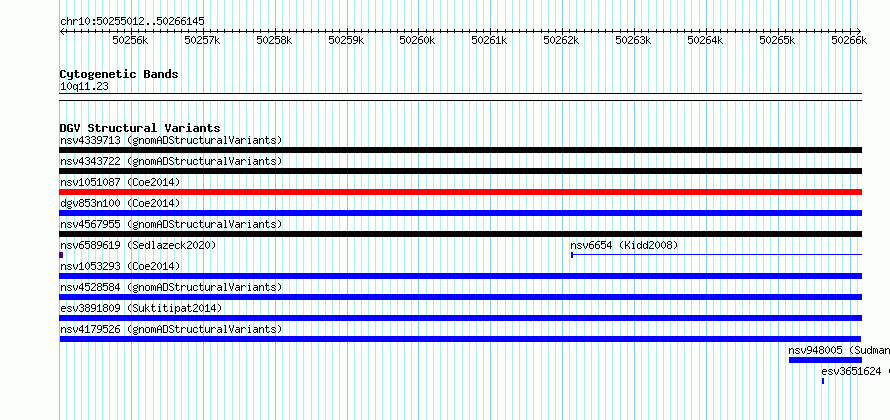Open variant label dgv853n100 (Coe2014)

(120, 203)
